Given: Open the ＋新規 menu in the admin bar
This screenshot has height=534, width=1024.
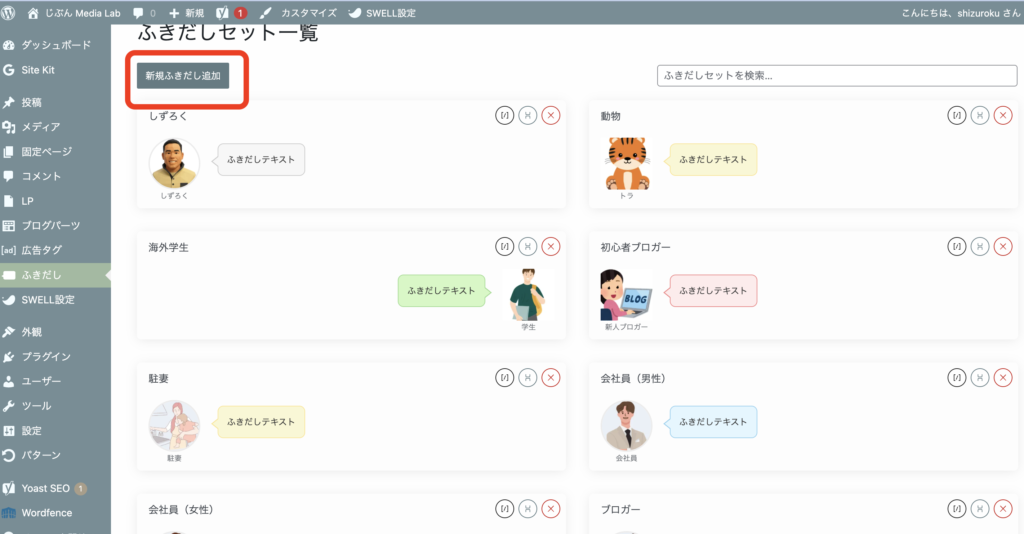Looking at the screenshot, I should click(187, 13).
